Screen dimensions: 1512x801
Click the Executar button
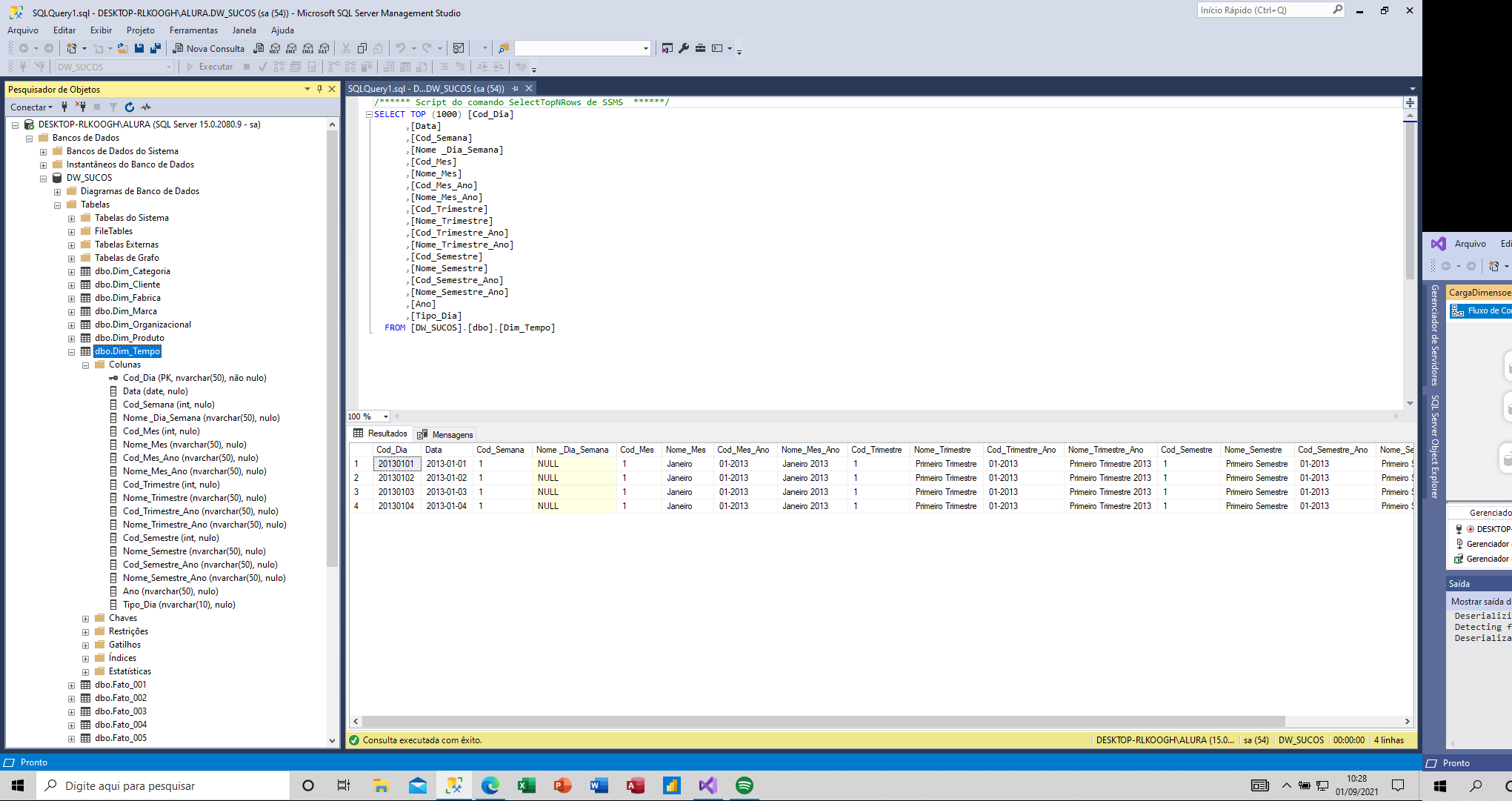[209, 67]
